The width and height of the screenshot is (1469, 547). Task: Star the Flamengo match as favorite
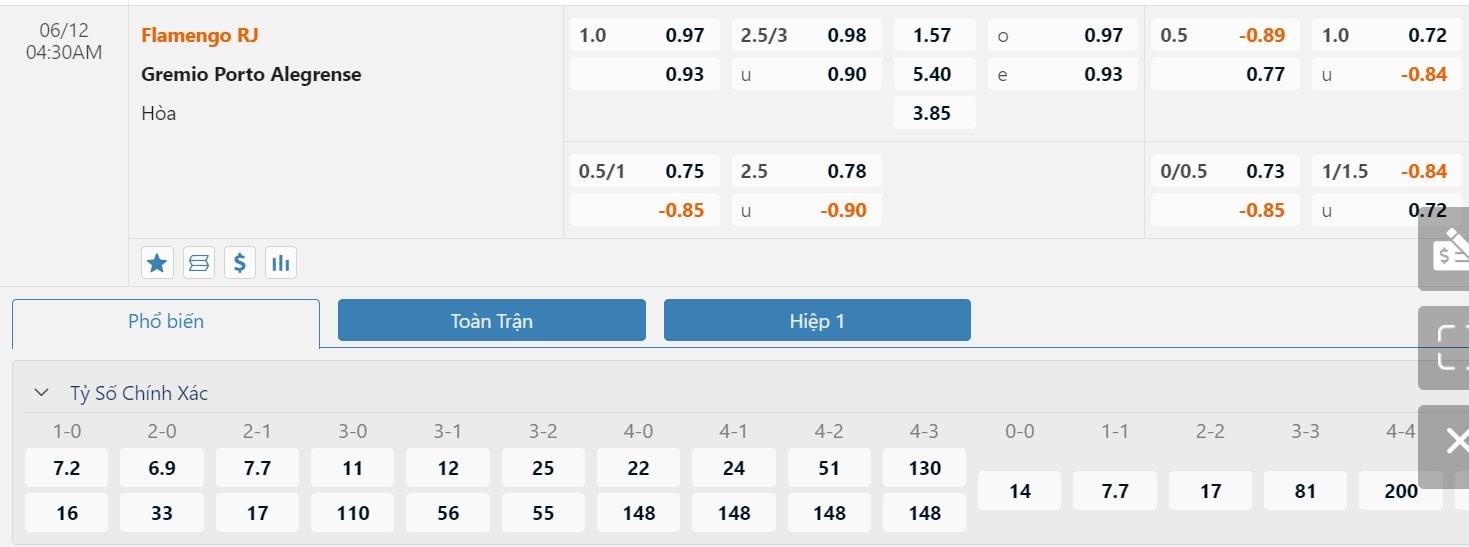(157, 263)
